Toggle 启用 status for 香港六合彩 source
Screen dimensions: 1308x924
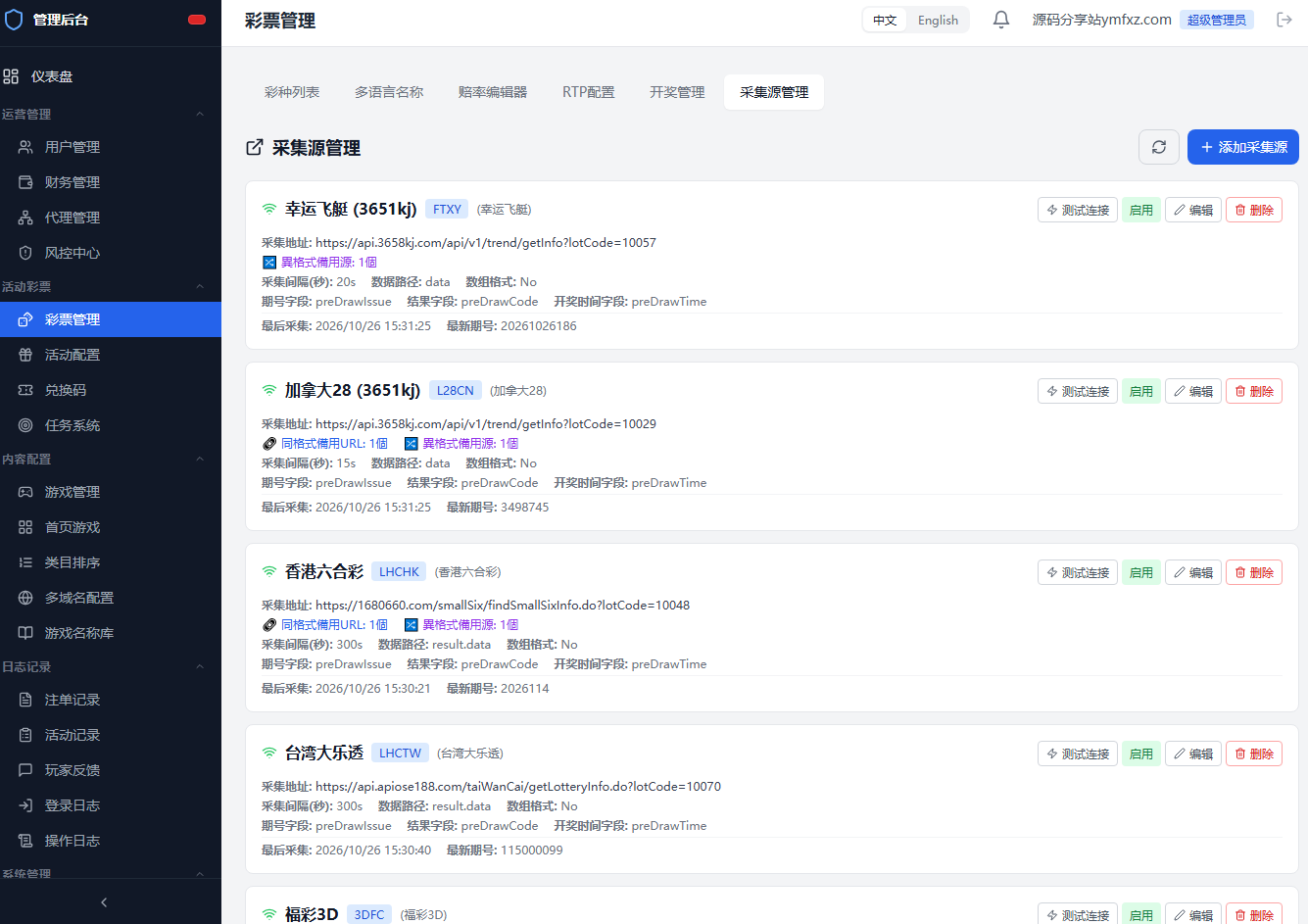(x=1141, y=572)
